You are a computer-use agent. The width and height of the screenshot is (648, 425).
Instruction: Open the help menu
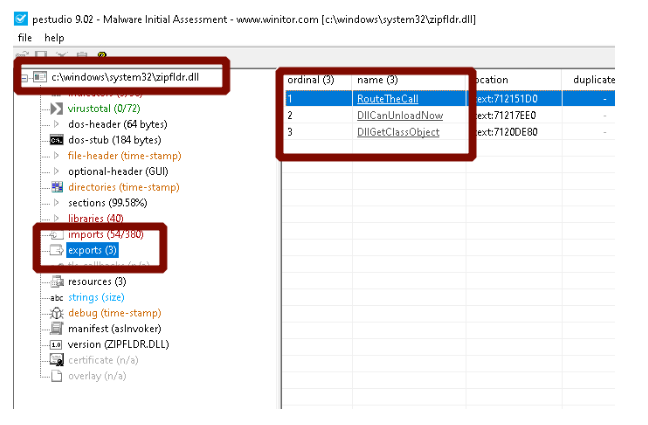click(54, 38)
